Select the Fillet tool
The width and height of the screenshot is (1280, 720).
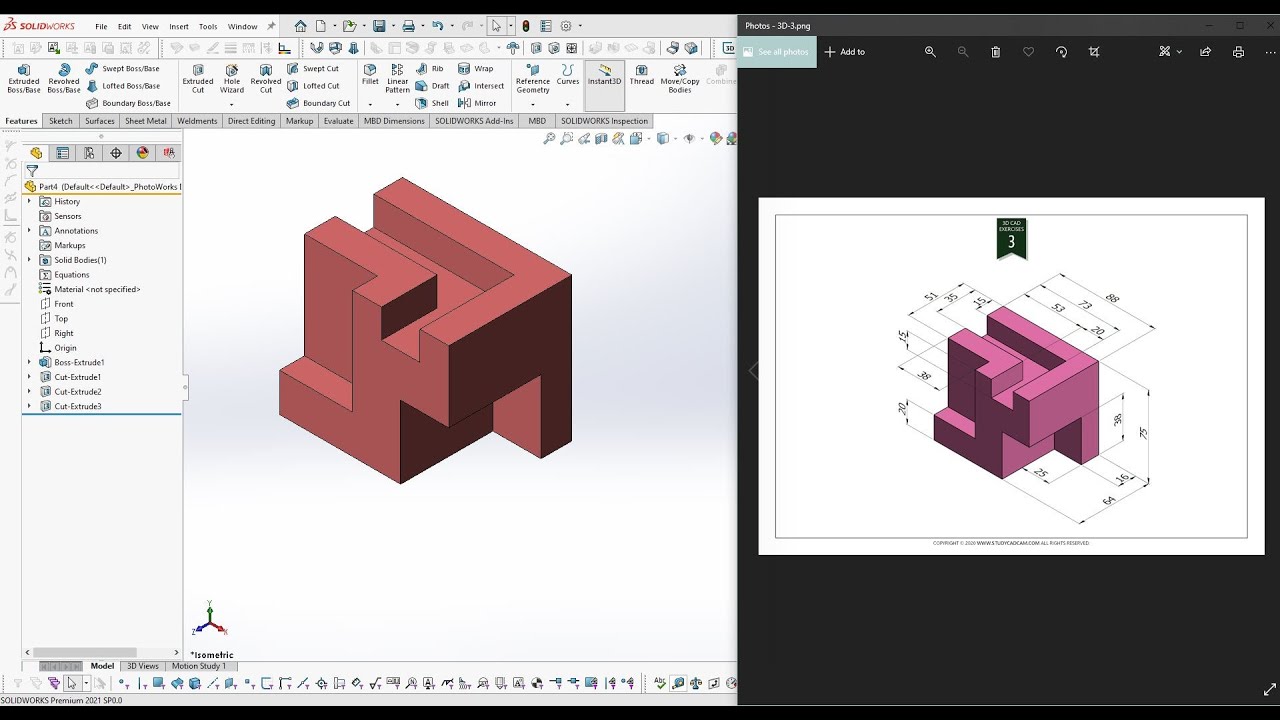(370, 75)
